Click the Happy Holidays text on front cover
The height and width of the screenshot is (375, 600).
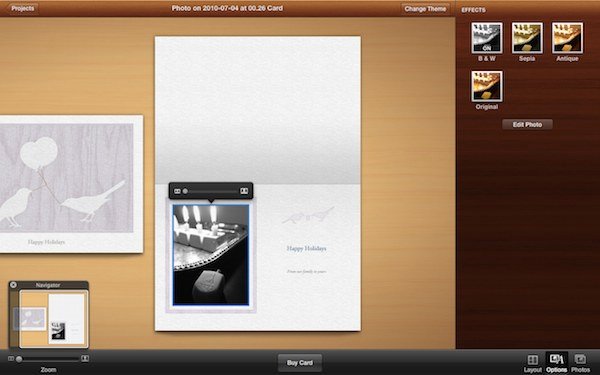tap(46, 242)
